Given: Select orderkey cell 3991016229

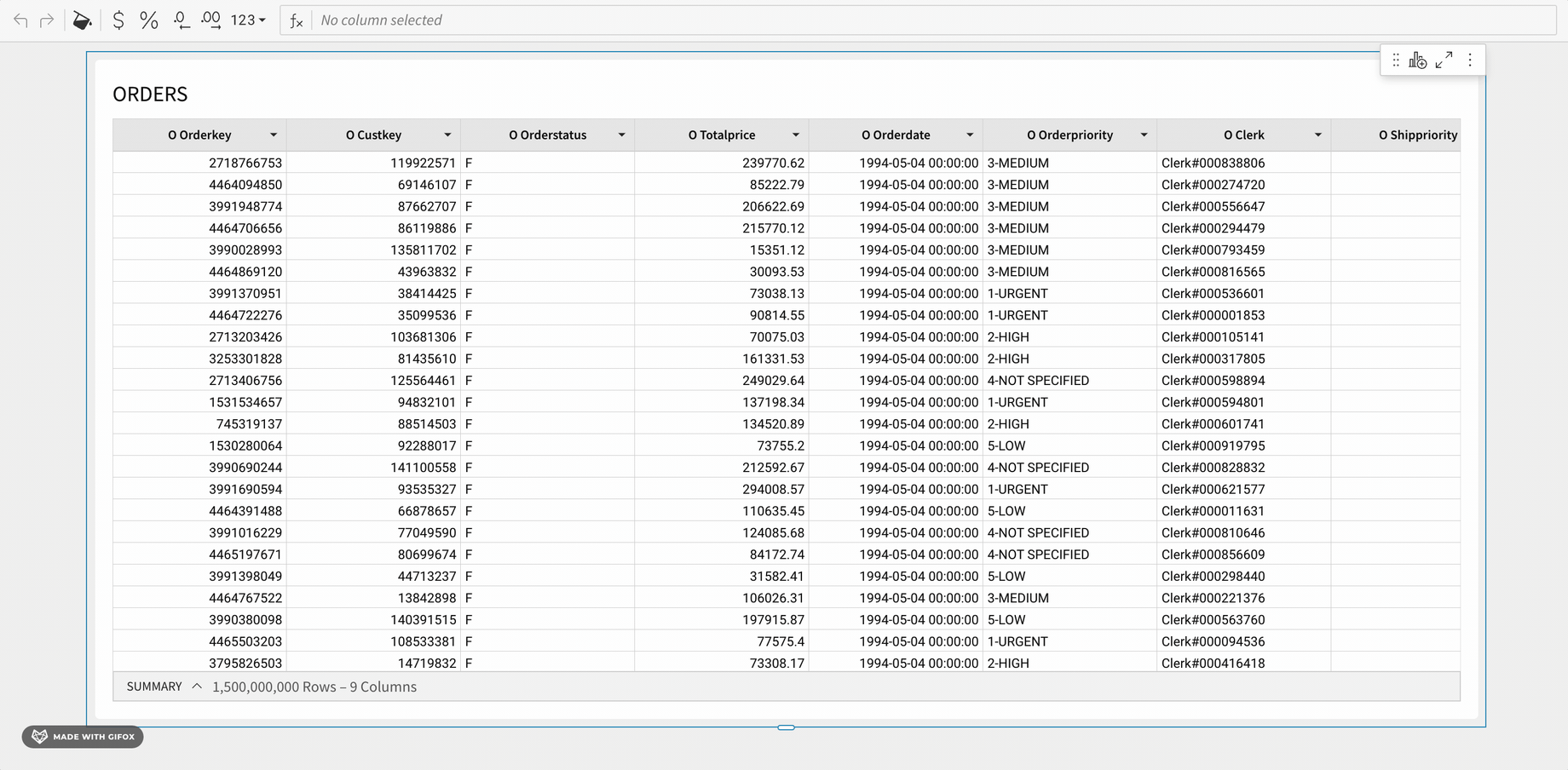Looking at the screenshot, I should coord(199,532).
